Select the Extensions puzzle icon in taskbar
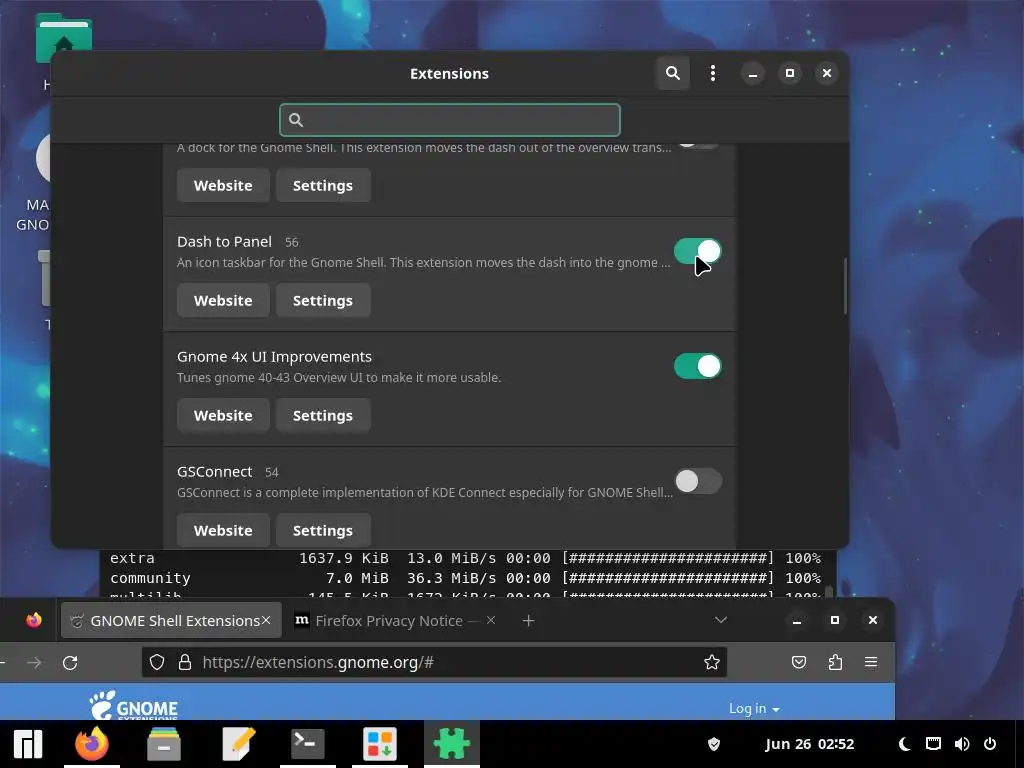 (x=452, y=744)
